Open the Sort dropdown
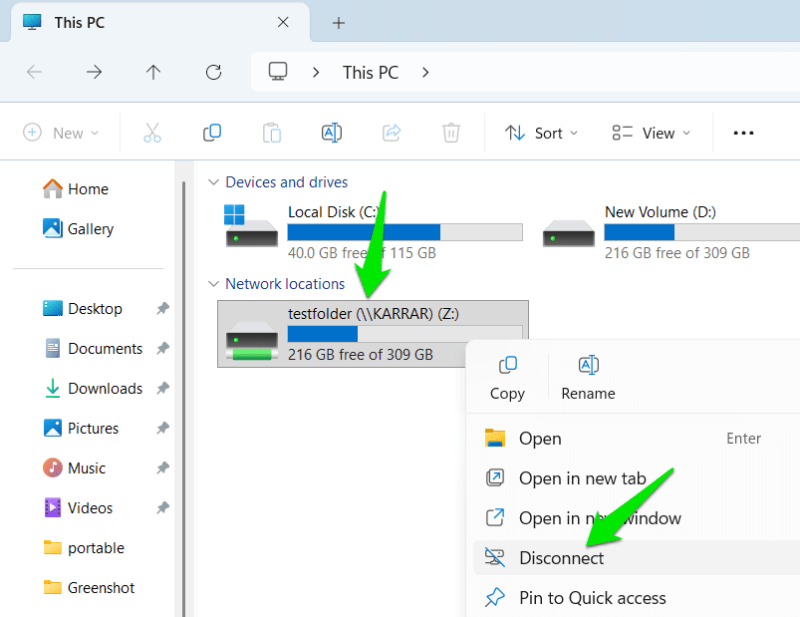This screenshot has height=617, width=800. (x=541, y=132)
